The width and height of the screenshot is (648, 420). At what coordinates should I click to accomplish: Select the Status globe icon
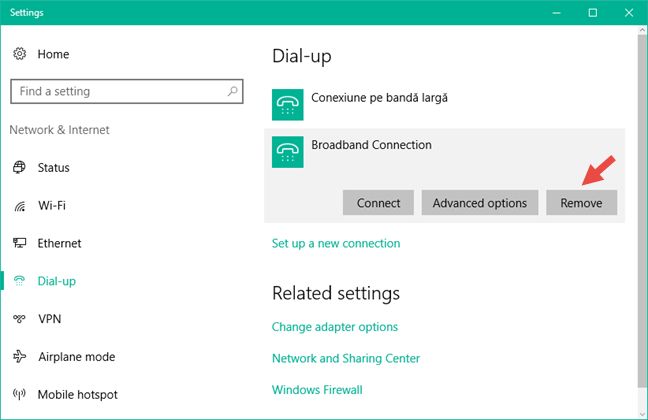pyautogui.click(x=19, y=167)
